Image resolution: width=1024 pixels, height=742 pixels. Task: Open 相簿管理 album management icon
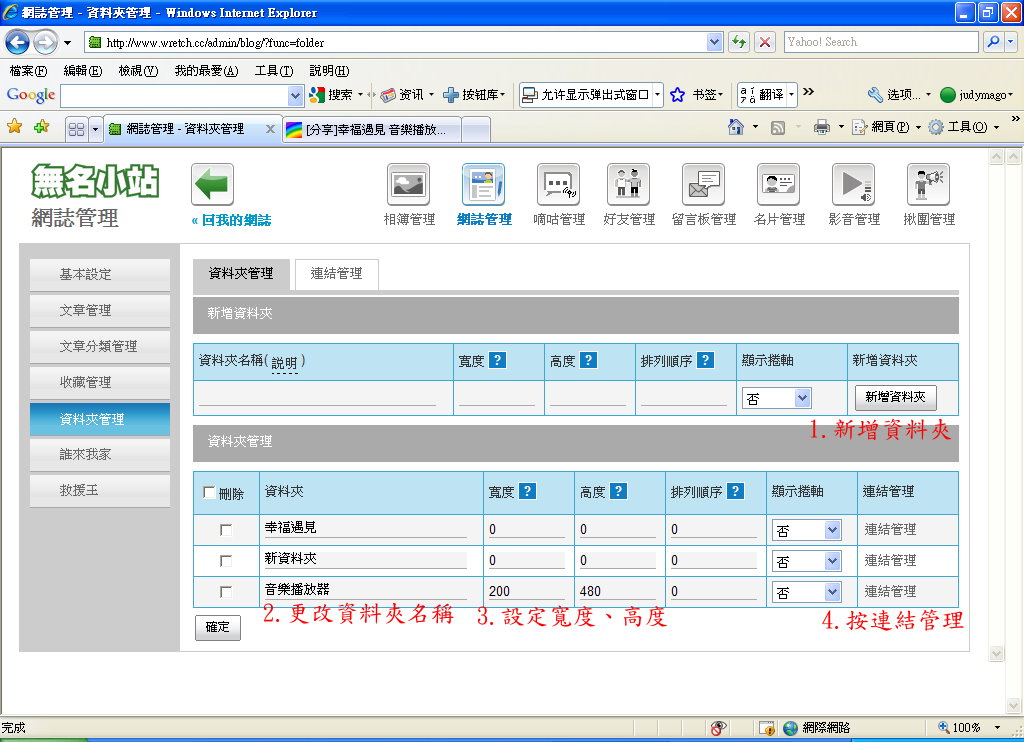[408, 185]
